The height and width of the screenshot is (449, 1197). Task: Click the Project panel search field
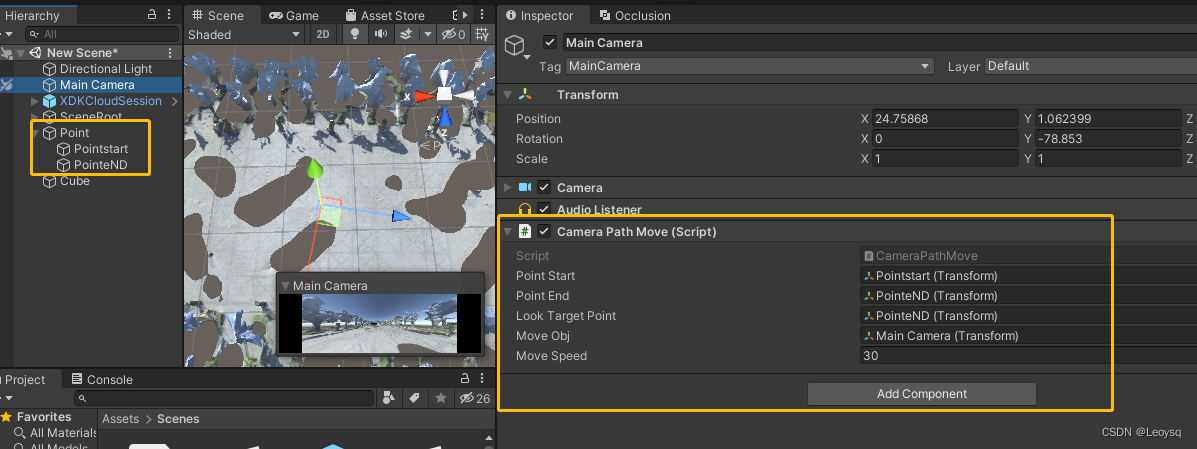point(224,399)
